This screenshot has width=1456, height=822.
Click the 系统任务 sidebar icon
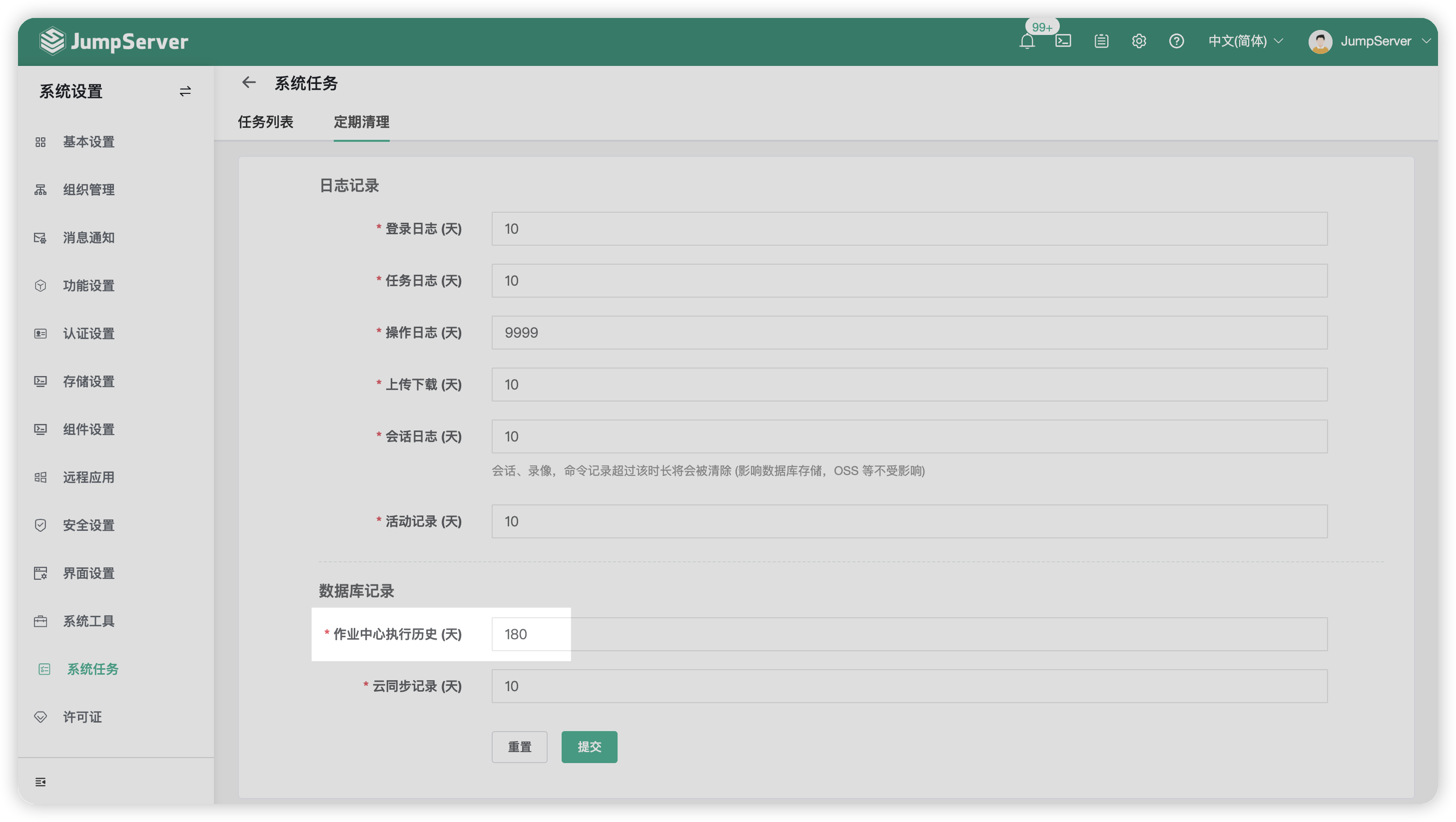click(x=44, y=670)
